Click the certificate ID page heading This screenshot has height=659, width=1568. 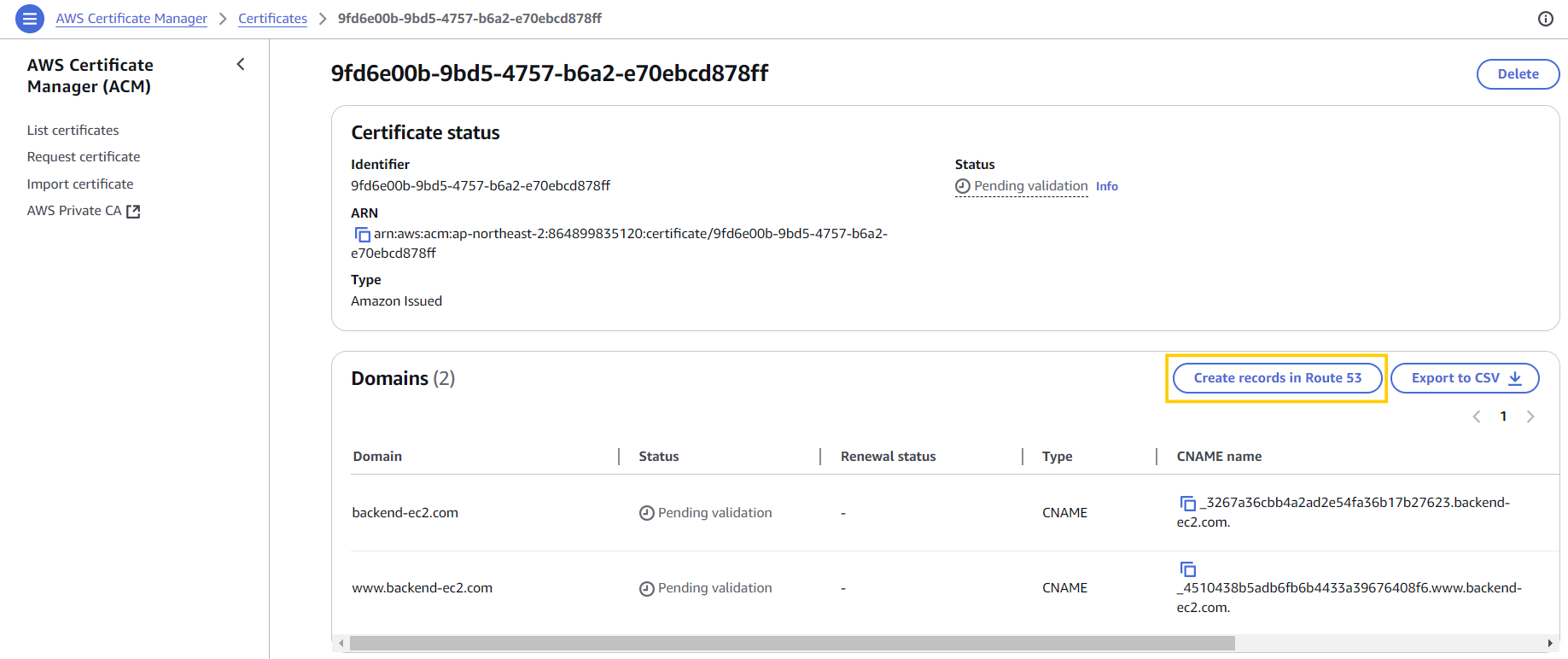pyautogui.click(x=549, y=73)
